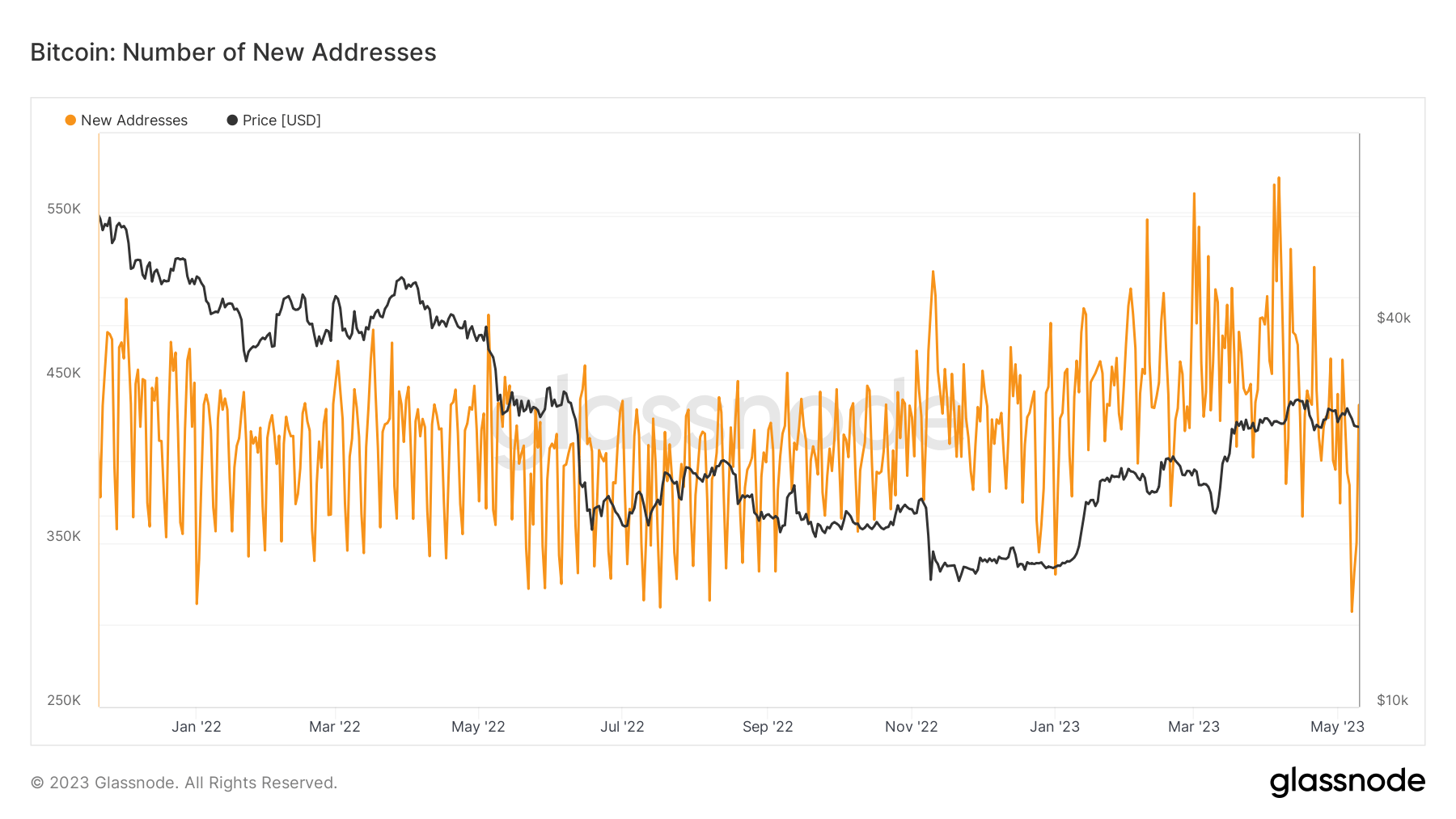Click the $40k right axis label
Screen dimensions: 1456x819
tap(1394, 318)
